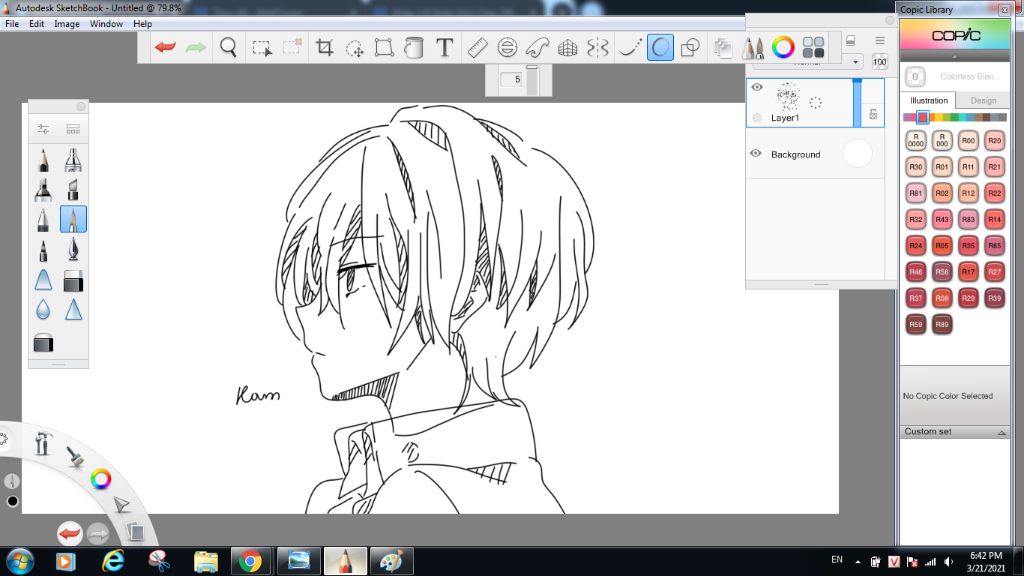Click the layer opacity 100 field
The image size is (1024, 576).
[x=880, y=62]
